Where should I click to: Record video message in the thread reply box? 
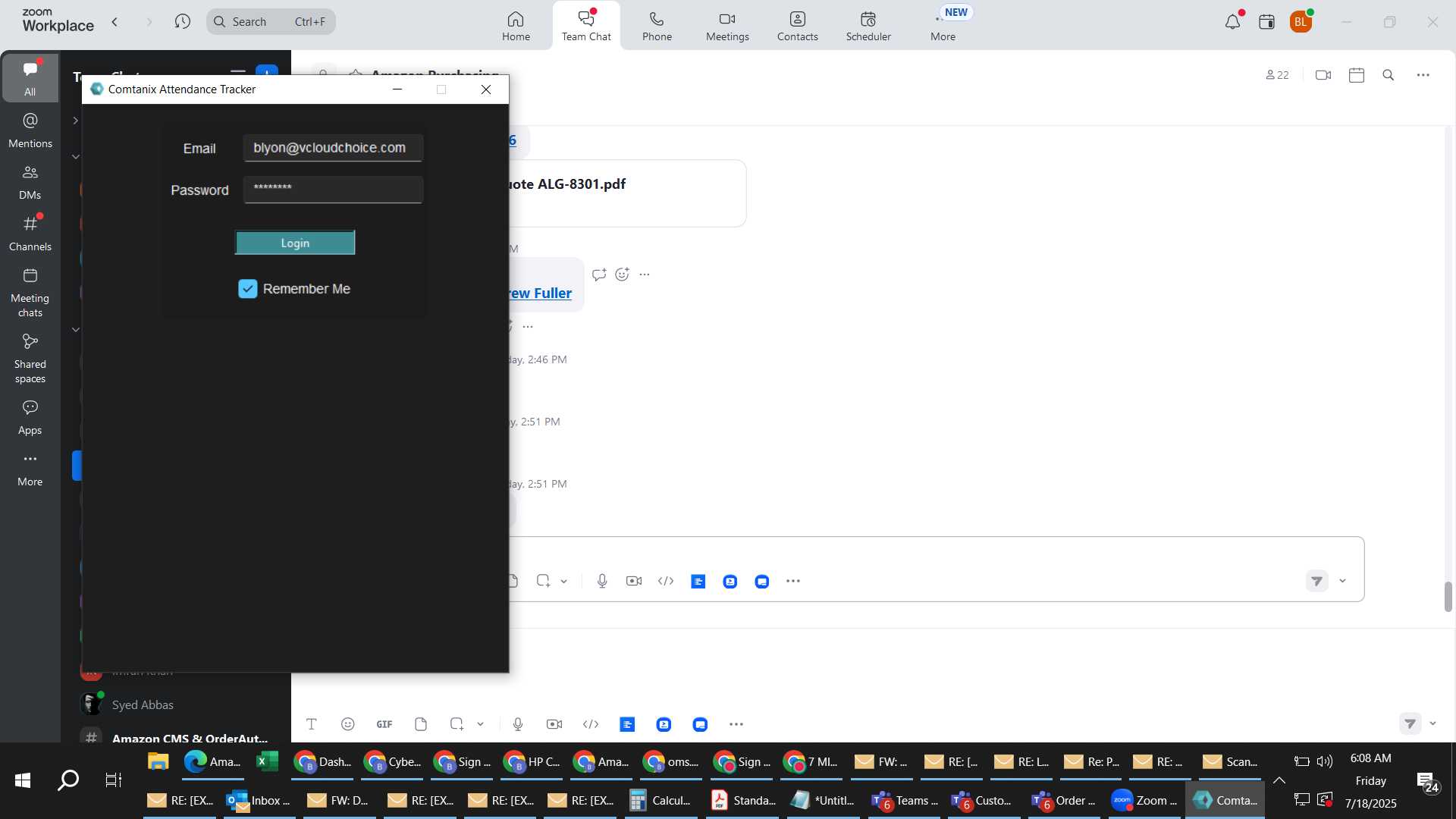(x=634, y=581)
